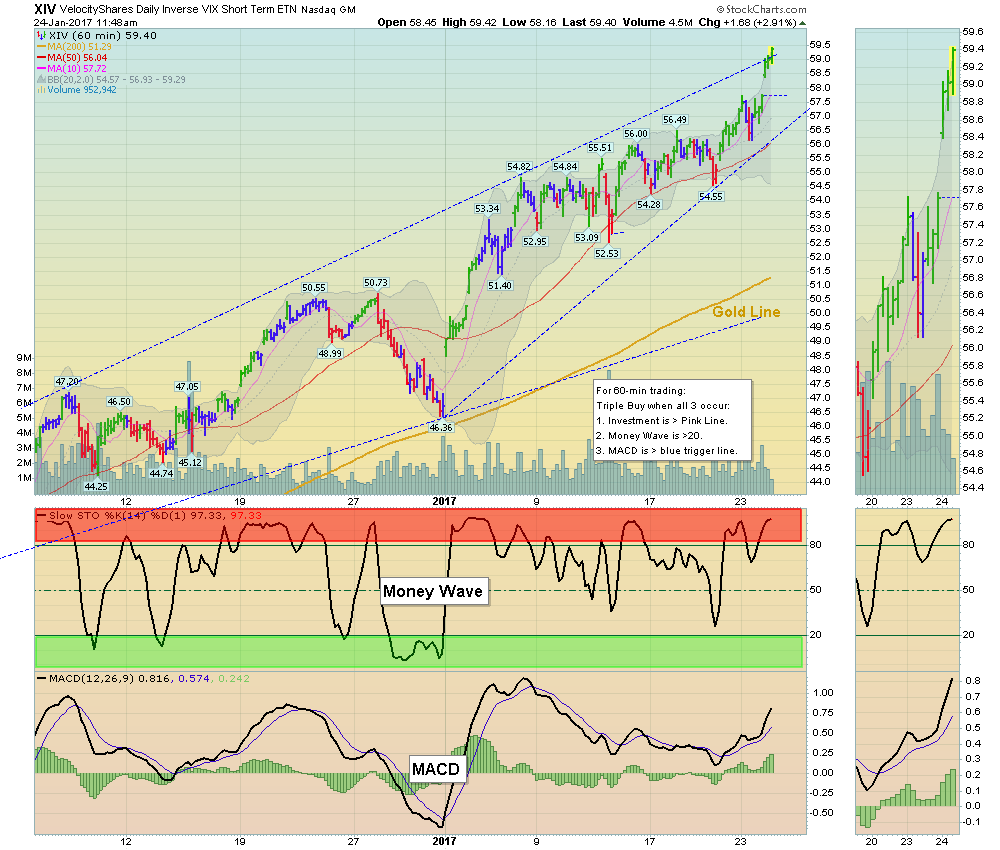Click 'Money Wave is >20' rule

[x=649, y=436]
